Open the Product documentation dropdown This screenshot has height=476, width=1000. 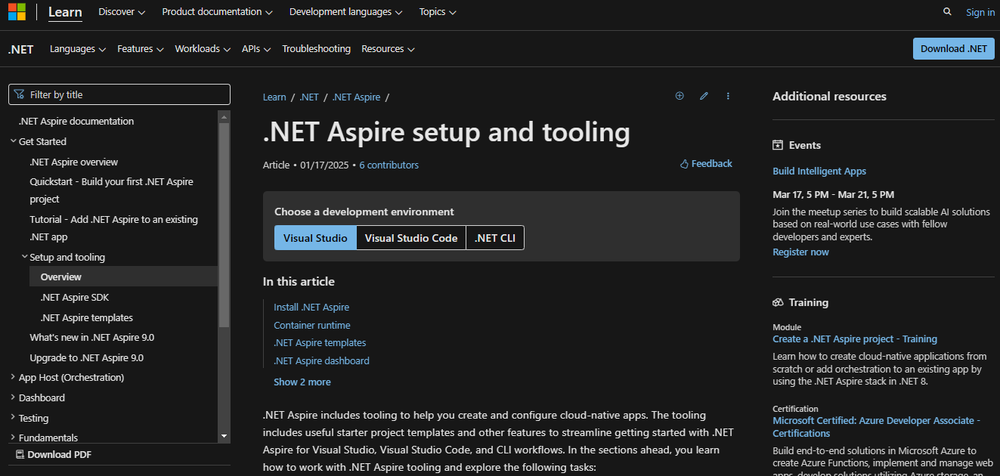pos(217,11)
